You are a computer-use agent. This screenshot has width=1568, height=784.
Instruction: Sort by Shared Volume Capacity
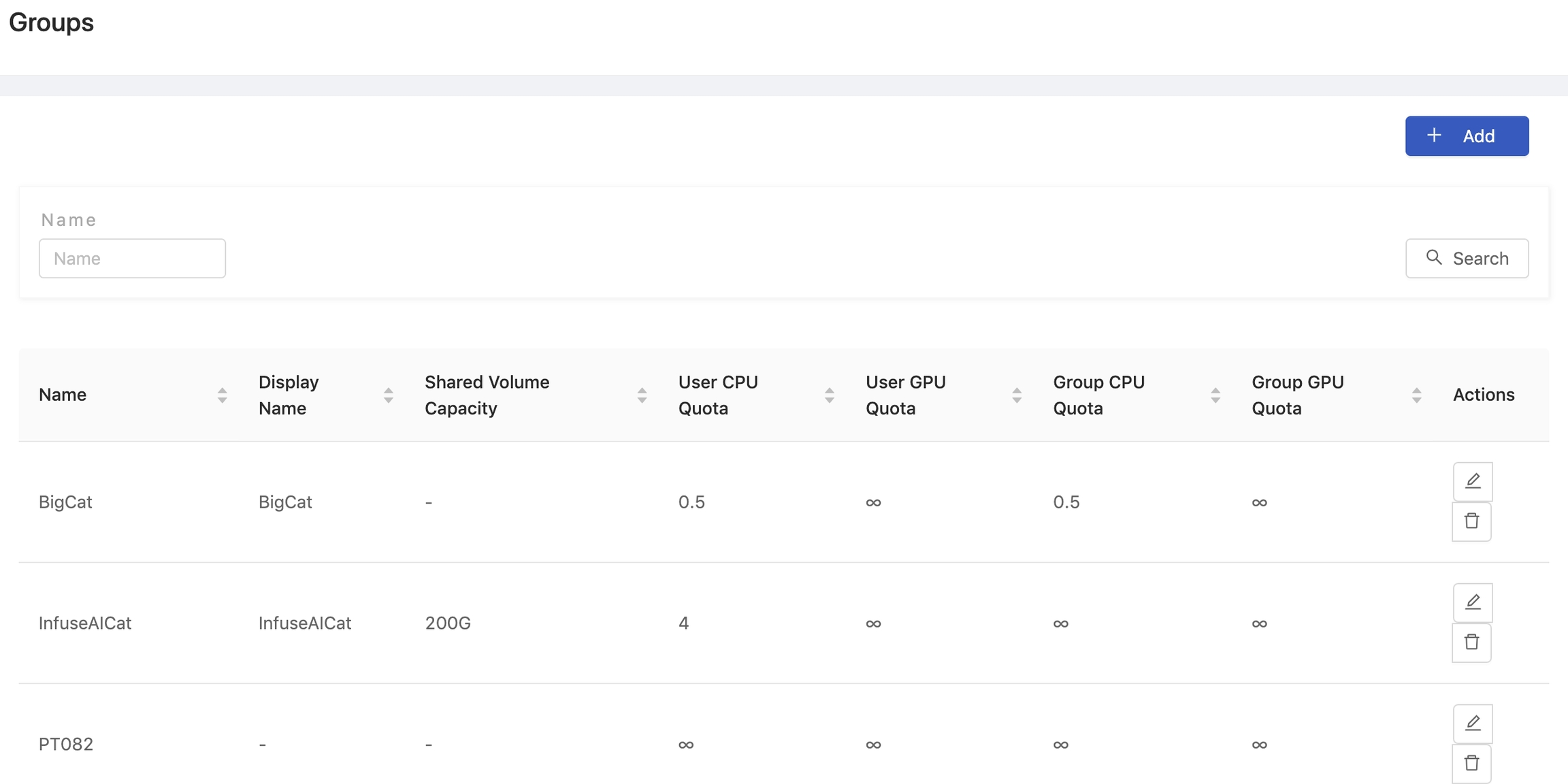[642, 395]
